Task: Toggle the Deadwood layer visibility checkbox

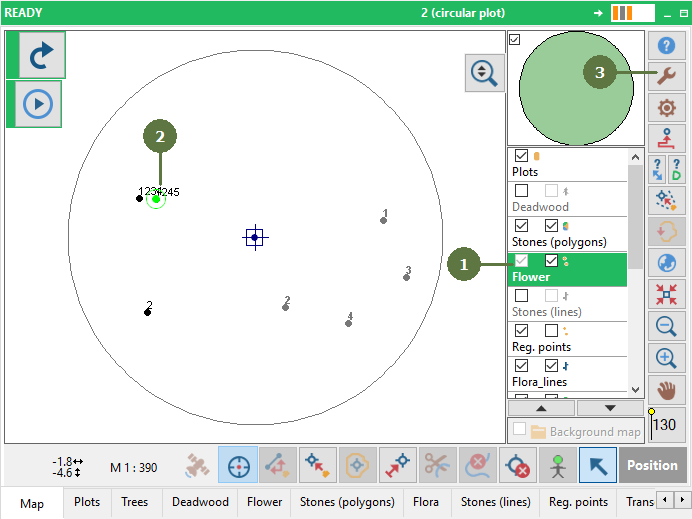Action: (x=521, y=191)
